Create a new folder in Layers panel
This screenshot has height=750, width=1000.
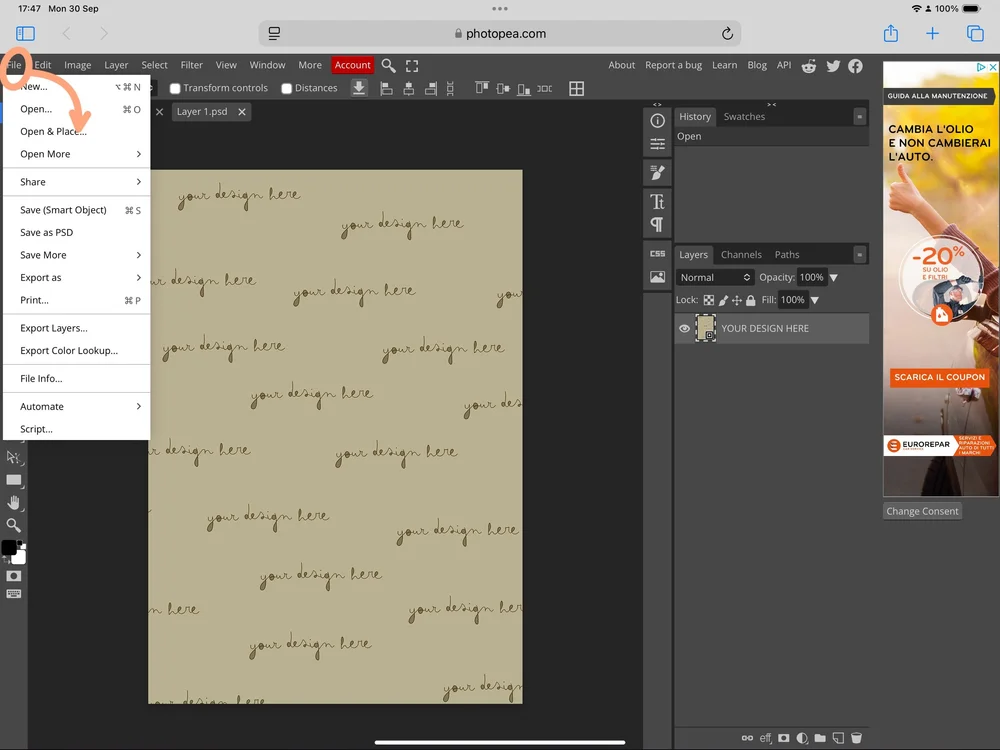[820, 738]
